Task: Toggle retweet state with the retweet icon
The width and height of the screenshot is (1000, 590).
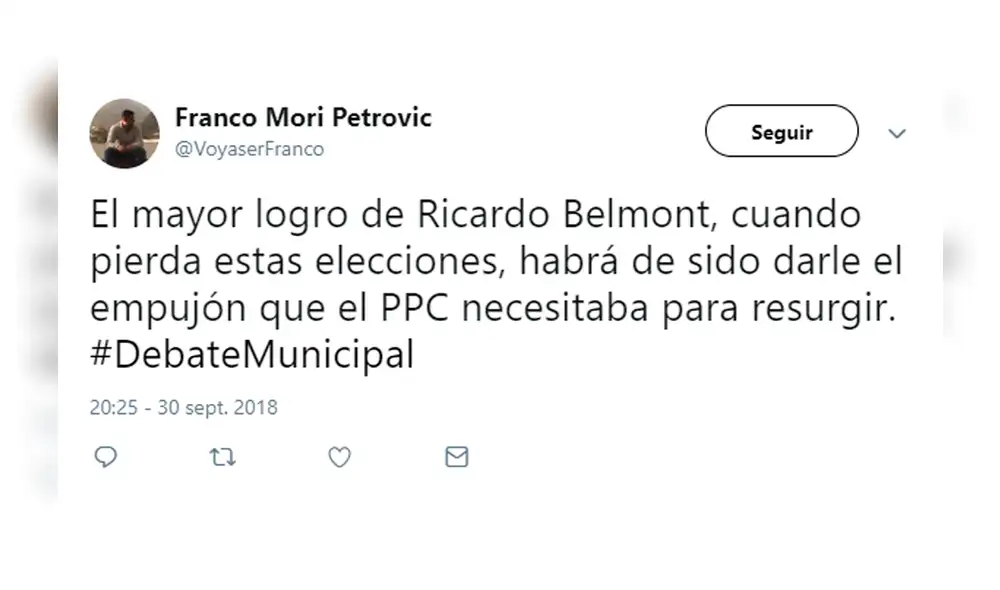Action: pyautogui.click(x=222, y=457)
